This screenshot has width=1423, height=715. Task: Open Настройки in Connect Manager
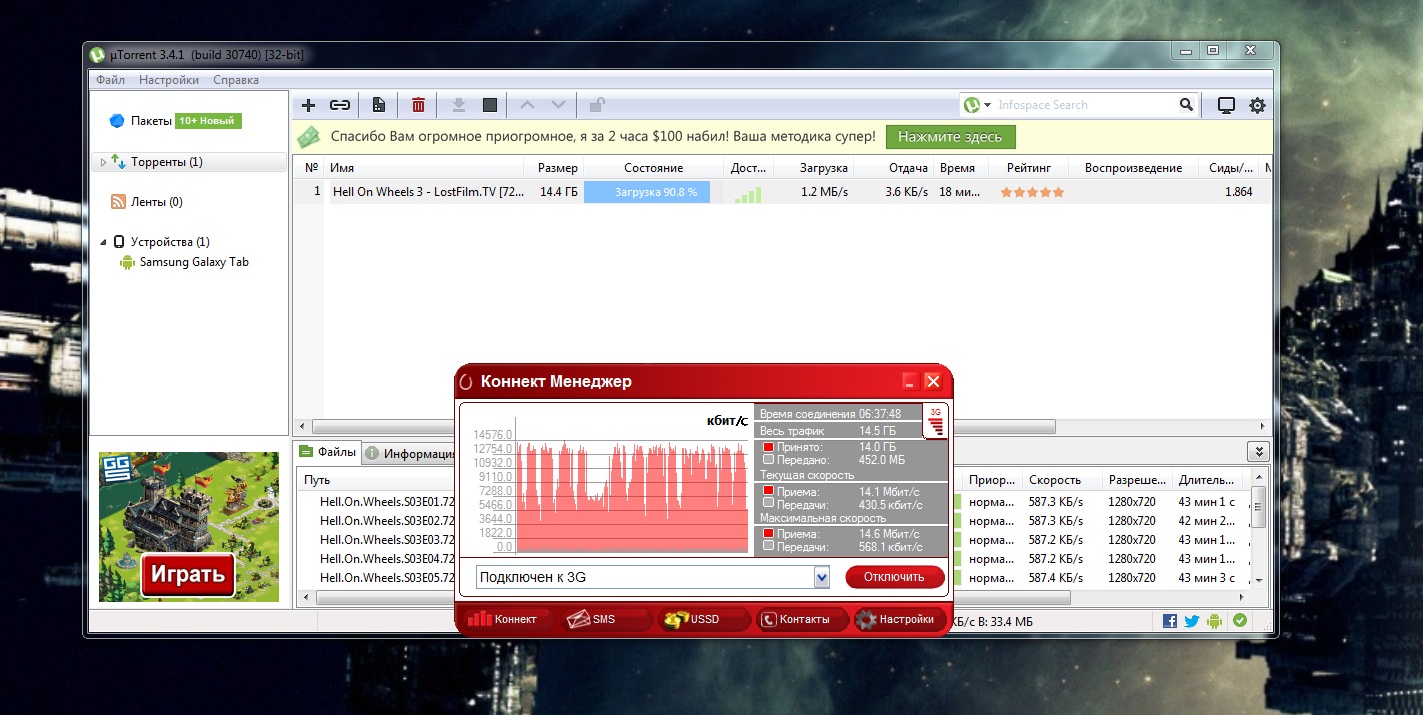[x=900, y=619]
